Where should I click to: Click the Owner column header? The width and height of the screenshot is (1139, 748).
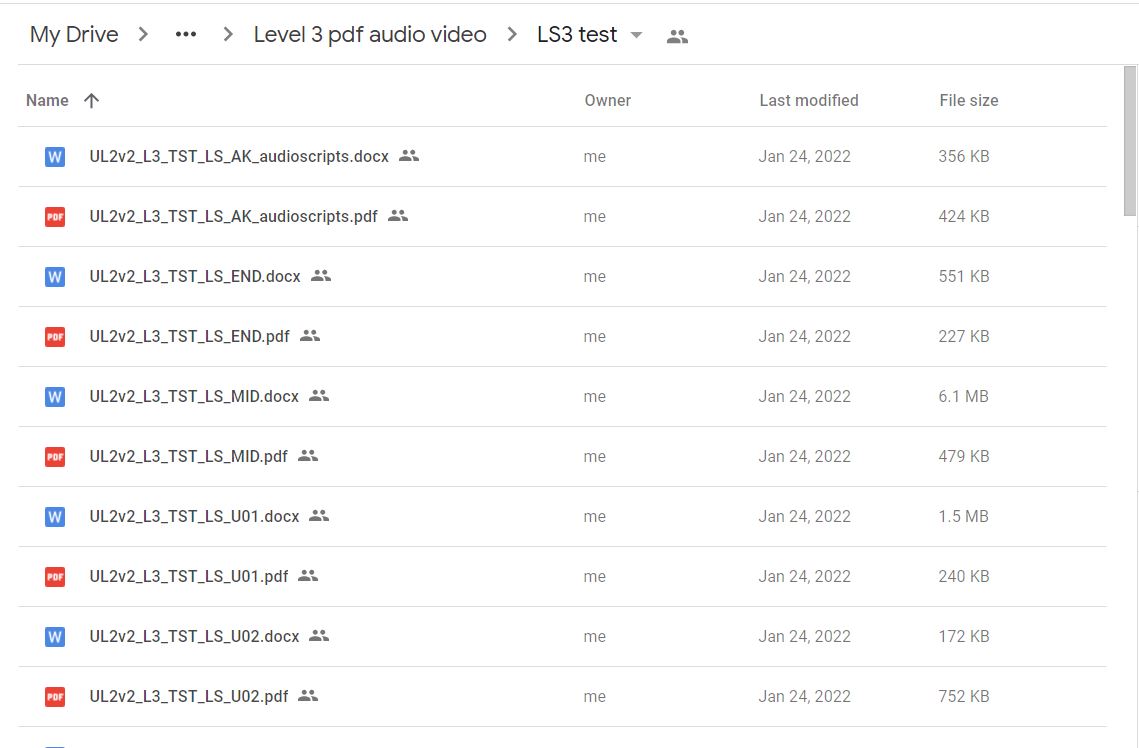click(607, 100)
